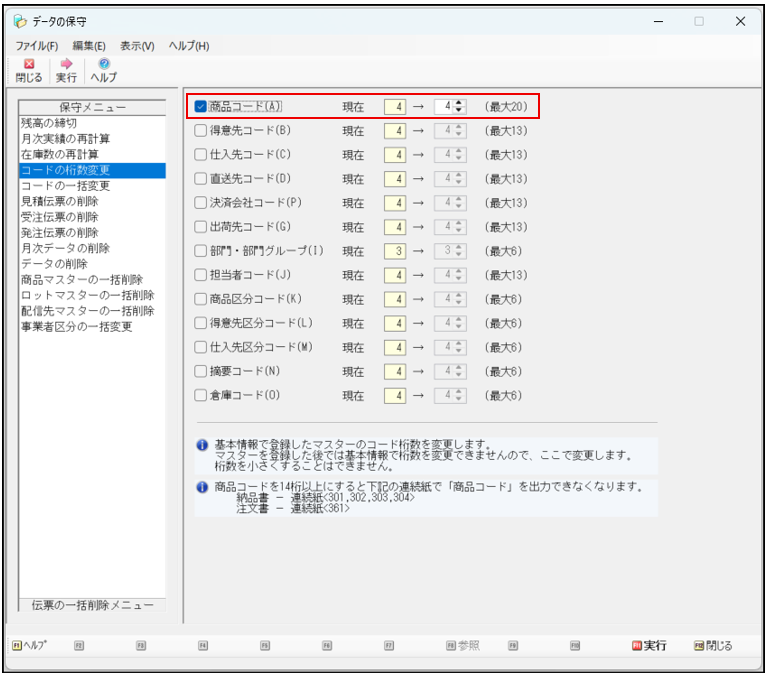Open the 表示(V) menu
This screenshot has width=769, height=675.
click(x=137, y=46)
